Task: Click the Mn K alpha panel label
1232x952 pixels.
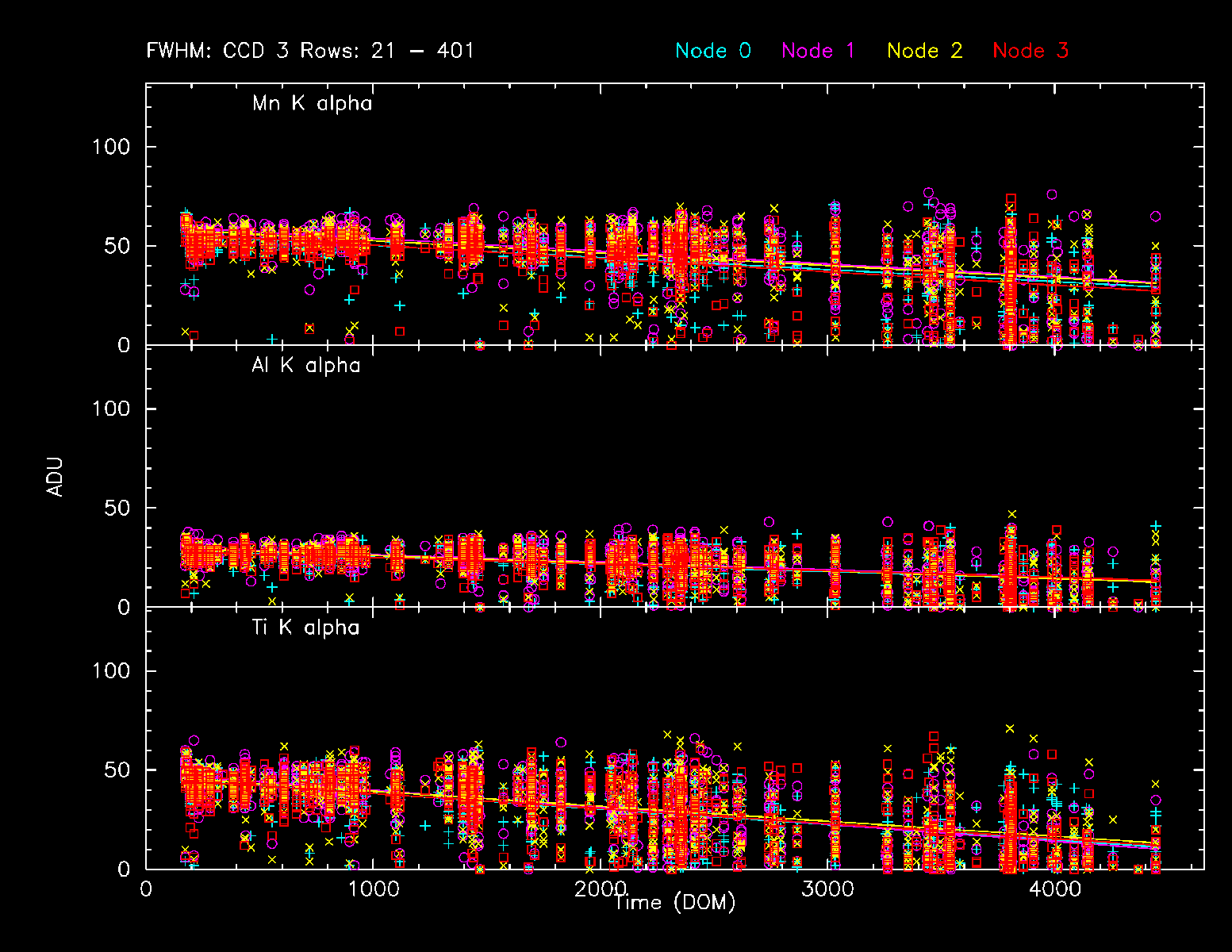Action: 312,103
